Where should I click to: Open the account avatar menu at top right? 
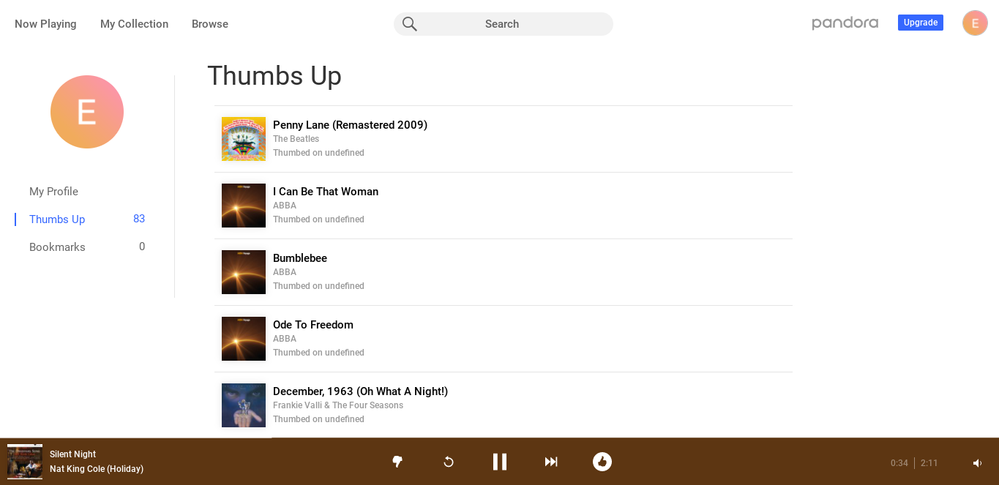974,23
